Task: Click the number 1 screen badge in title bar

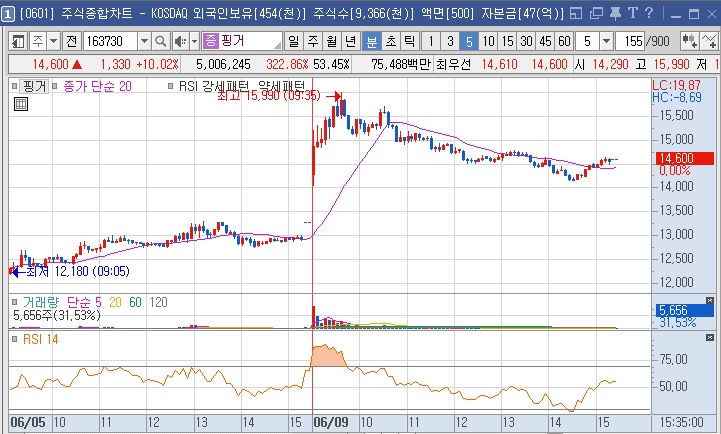Action: pos(8,14)
